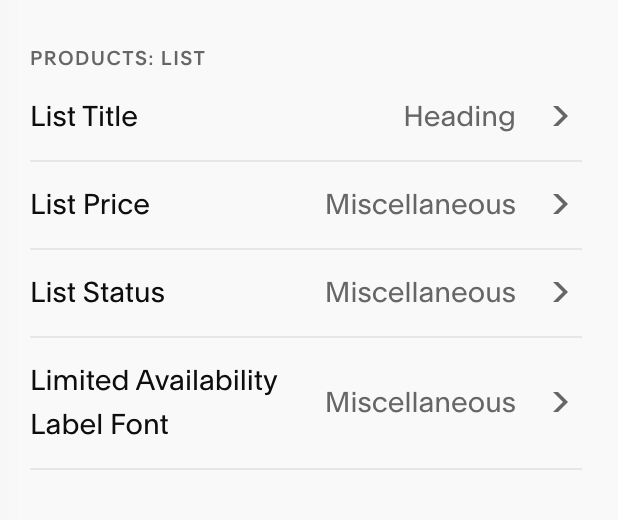Click the Limited Availability Label Font text
Screen dimensions: 618x520
154,402
